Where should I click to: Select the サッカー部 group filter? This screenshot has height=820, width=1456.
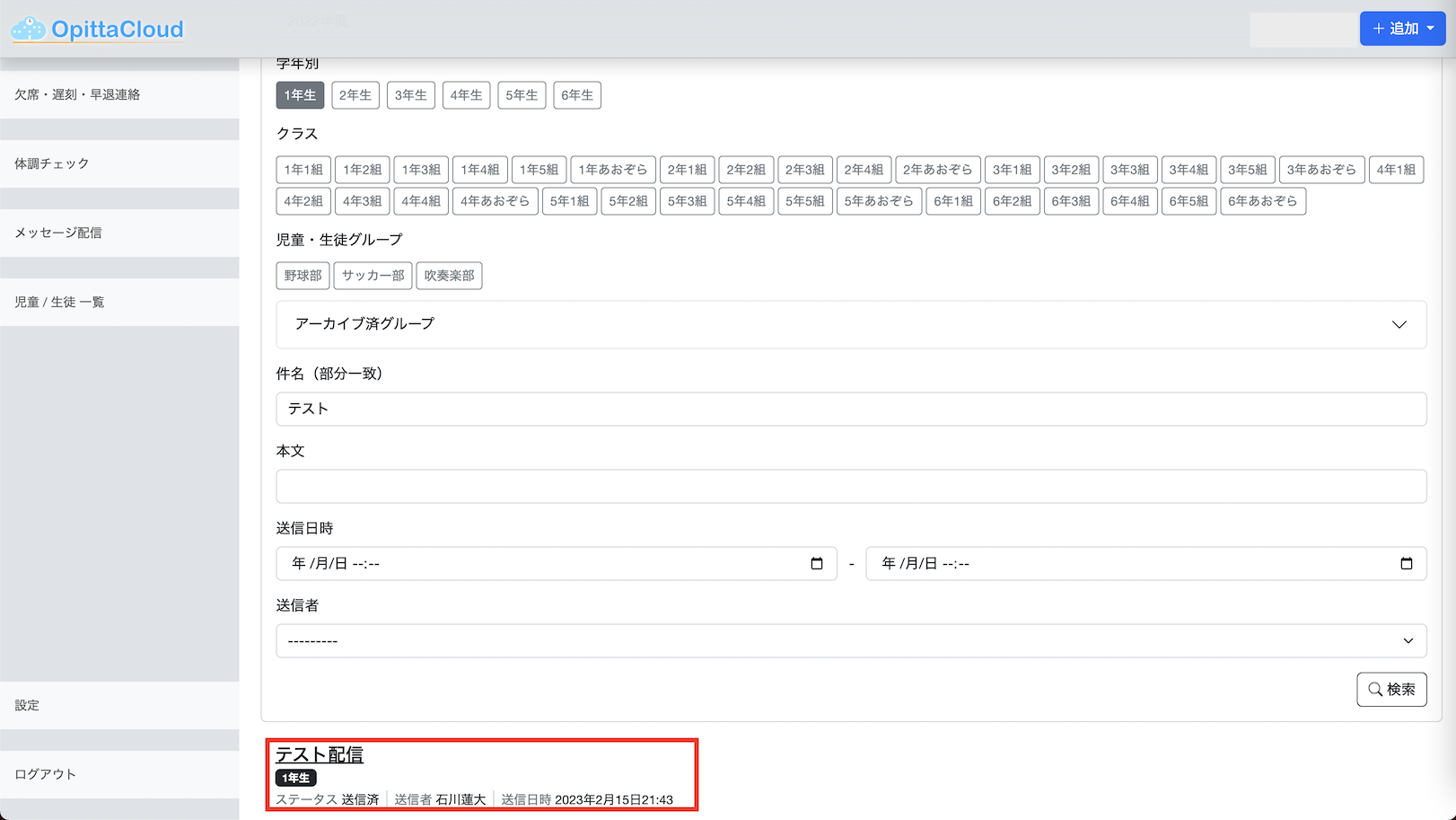(x=373, y=276)
